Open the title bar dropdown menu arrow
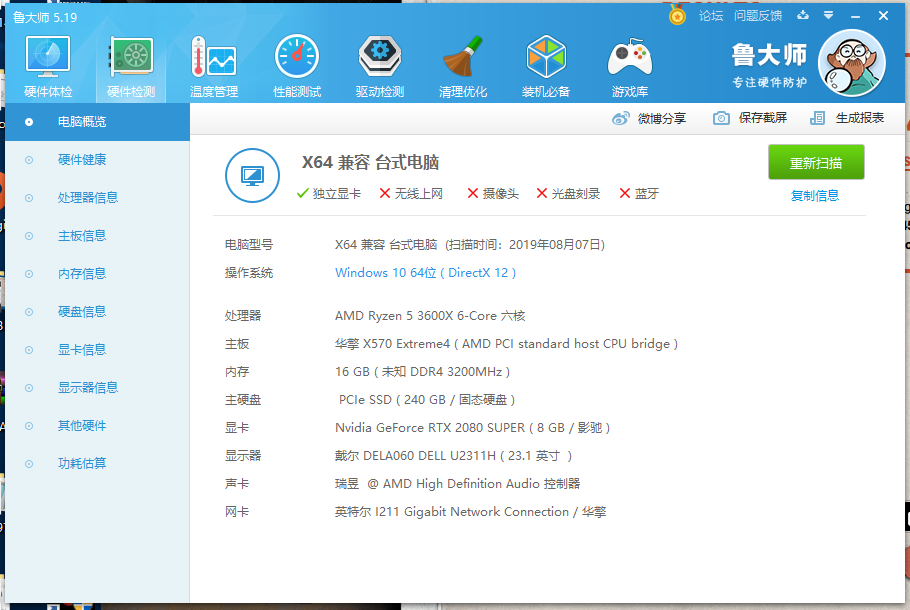 pyautogui.click(x=828, y=15)
